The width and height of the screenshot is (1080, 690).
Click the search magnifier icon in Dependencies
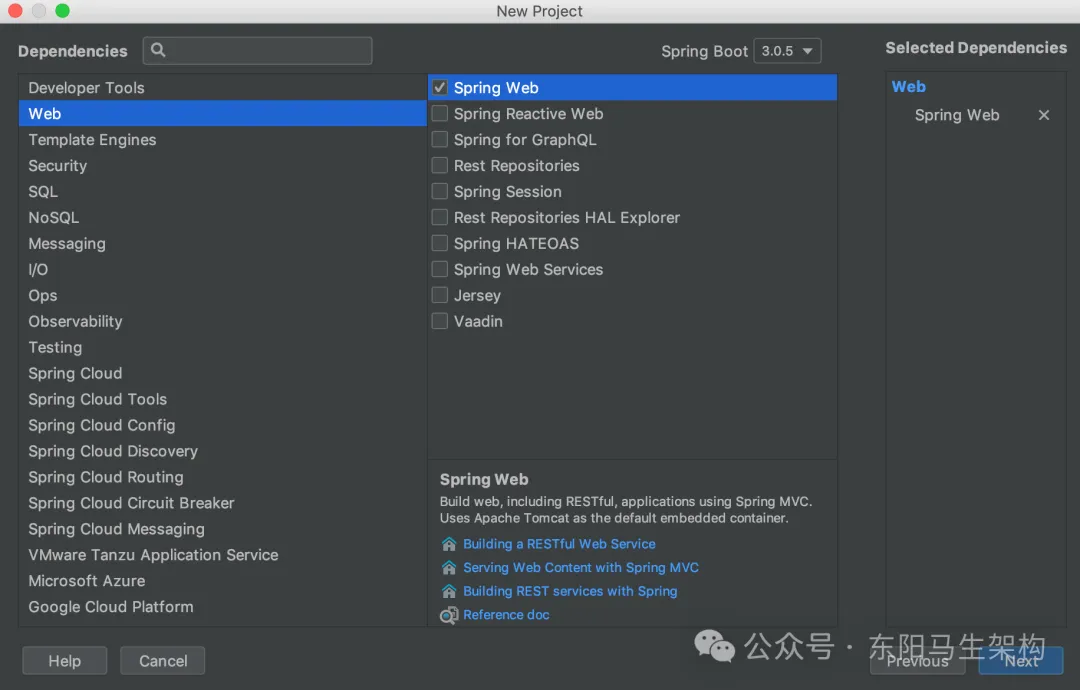pos(158,50)
